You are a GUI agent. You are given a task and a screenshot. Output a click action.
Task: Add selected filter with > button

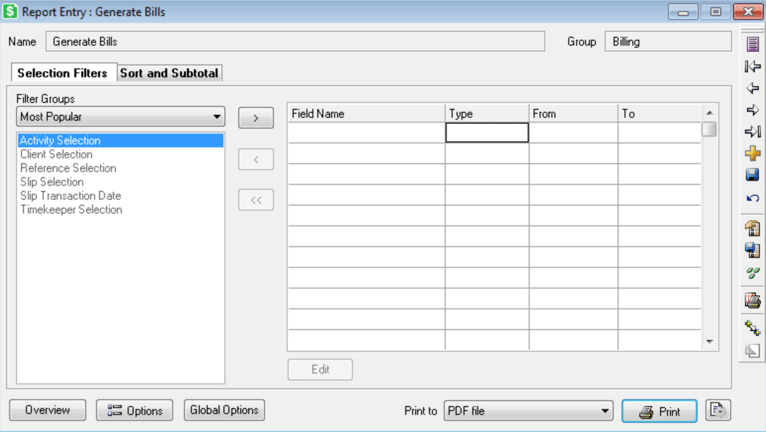point(256,118)
